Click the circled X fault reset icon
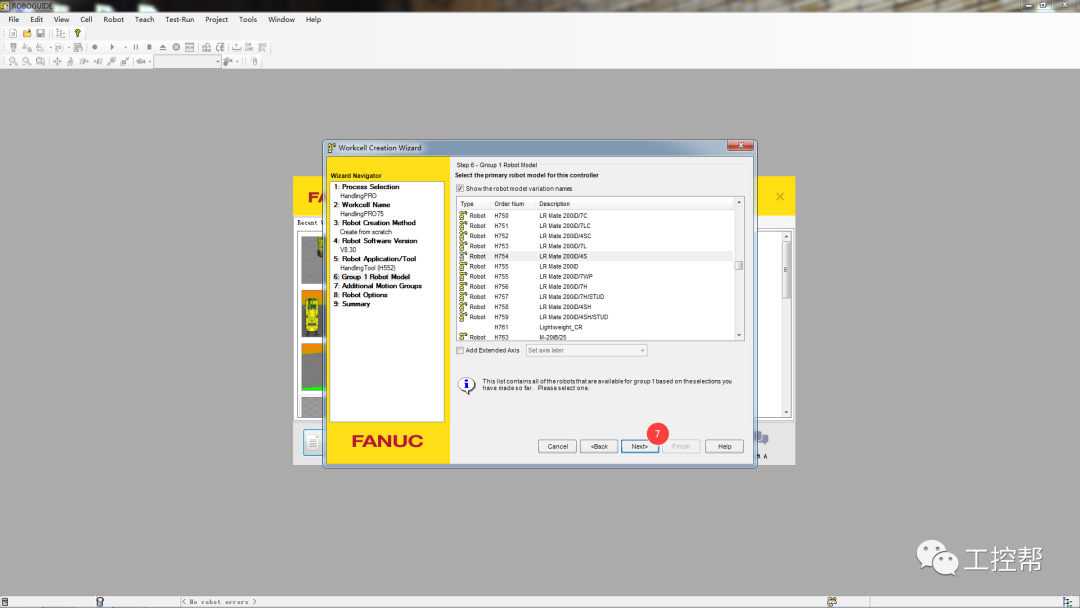Viewport: 1080px width, 608px height. [x=176, y=48]
